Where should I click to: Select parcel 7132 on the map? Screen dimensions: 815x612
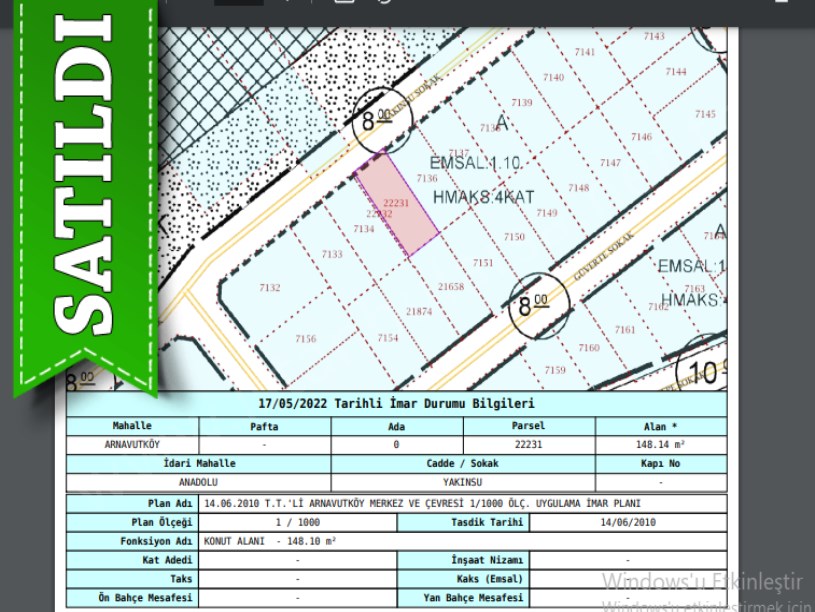[x=270, y=288]
